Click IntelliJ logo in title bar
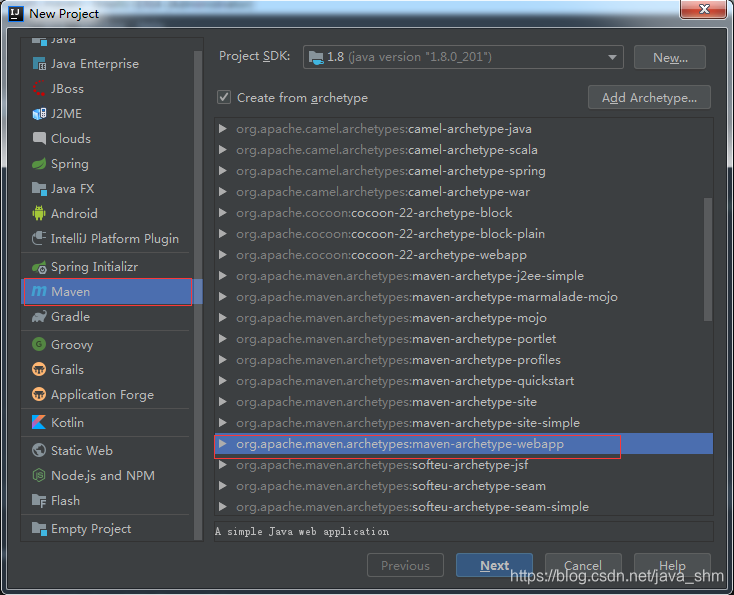This screenshot has height=595, width=734. click(x=15, y=14)
